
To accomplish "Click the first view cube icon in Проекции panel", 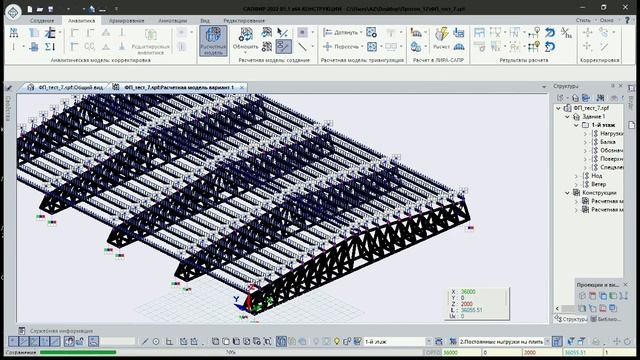I will [582, 296].
